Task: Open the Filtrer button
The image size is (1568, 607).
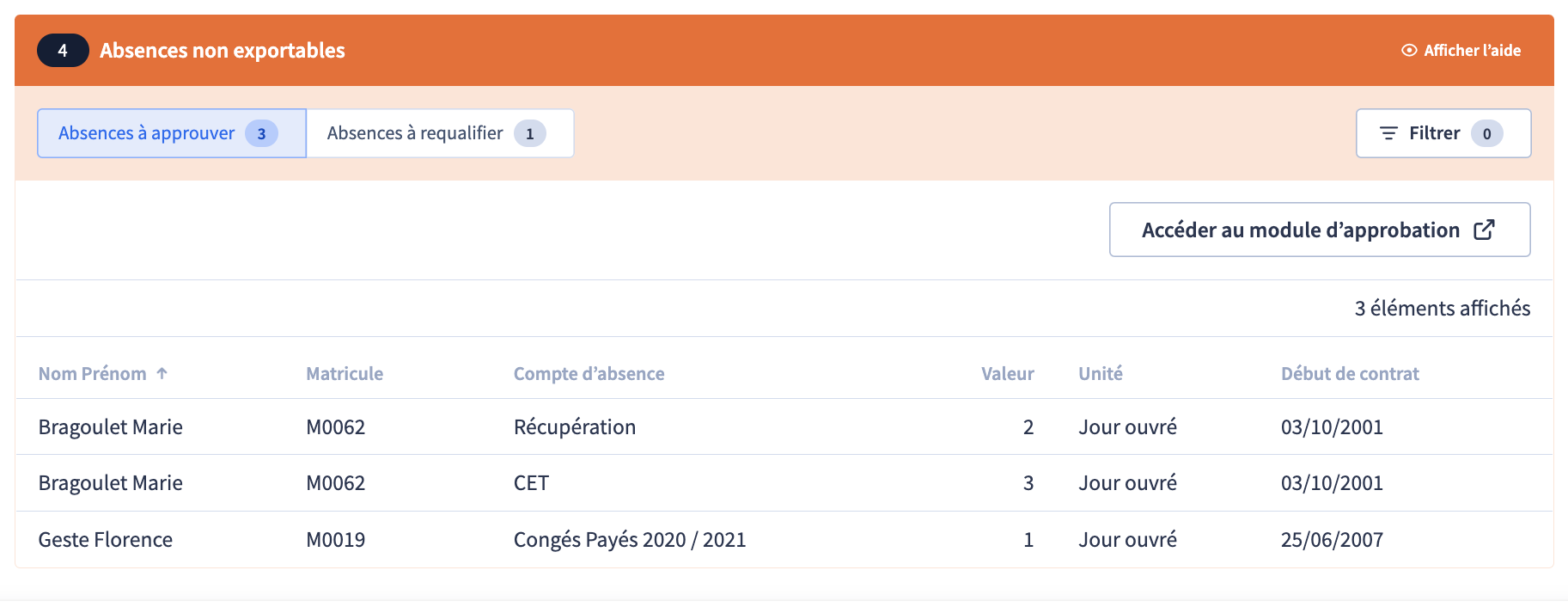Action: [x=1434, y=133]
